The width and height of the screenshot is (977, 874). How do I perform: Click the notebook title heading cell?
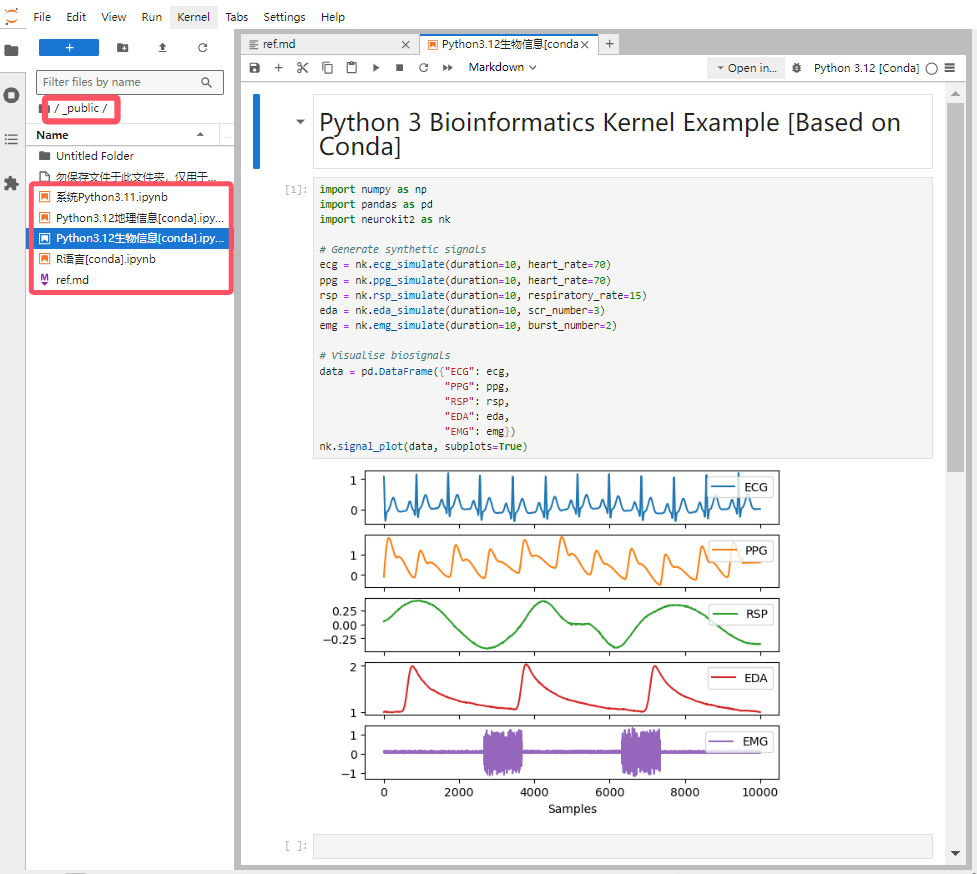pos(622,132)
